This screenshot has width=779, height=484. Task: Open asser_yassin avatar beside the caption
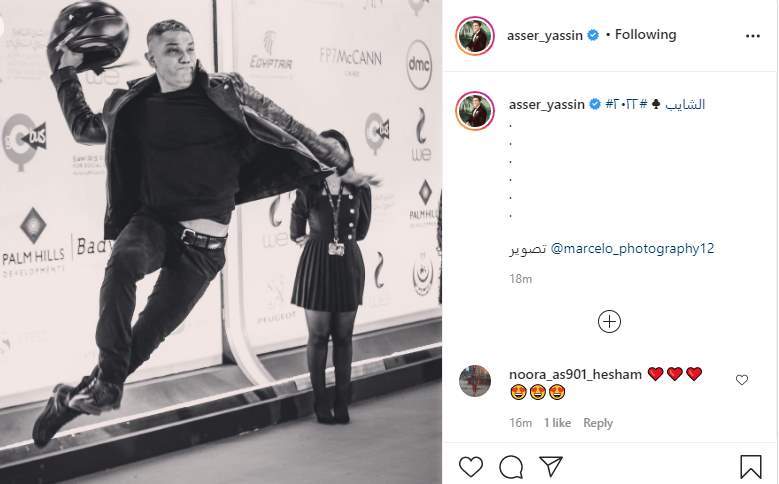coord(475,110)
